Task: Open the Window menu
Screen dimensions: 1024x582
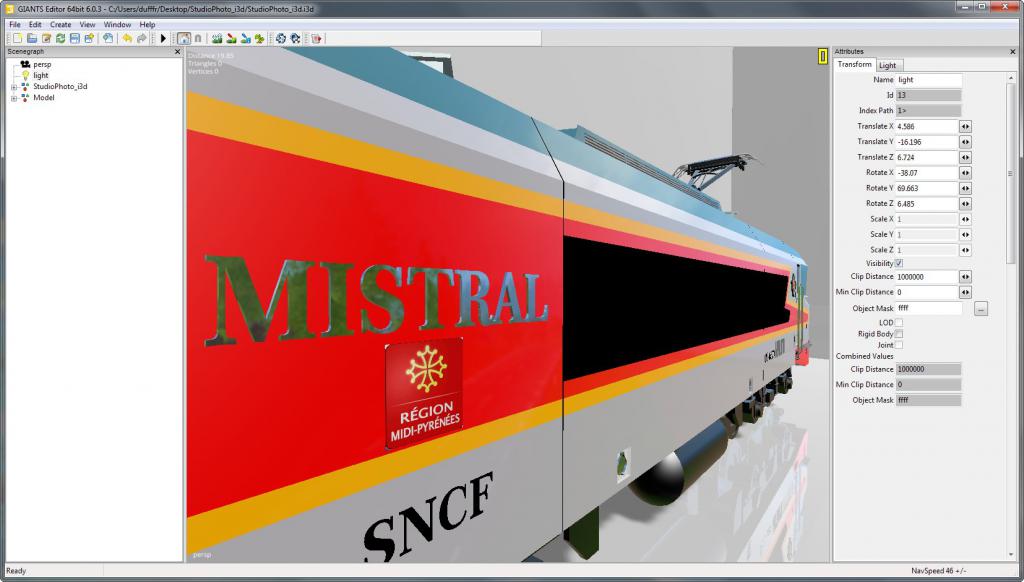Action: tap(118, 24)
